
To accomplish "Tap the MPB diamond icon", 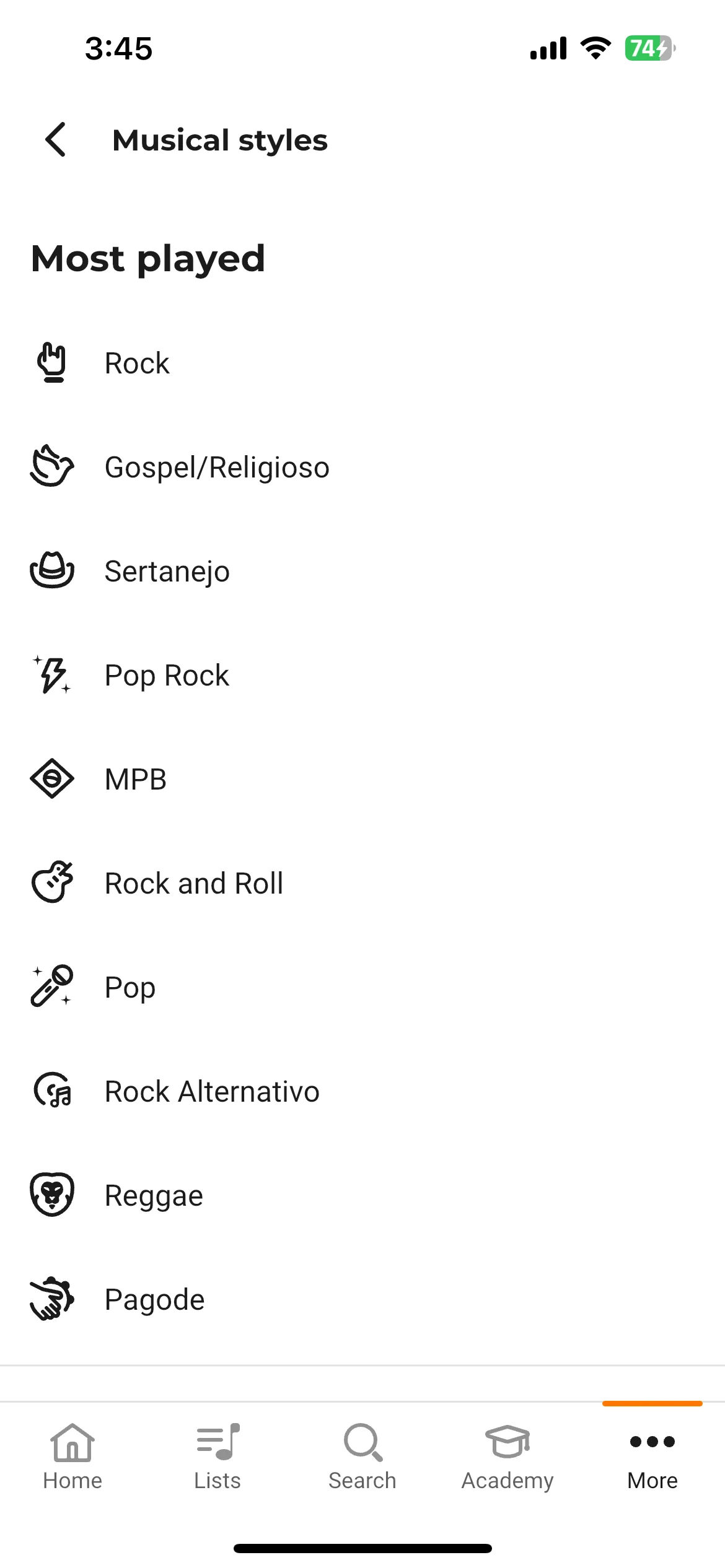I will pyautogui.click(x=52, y=778).
